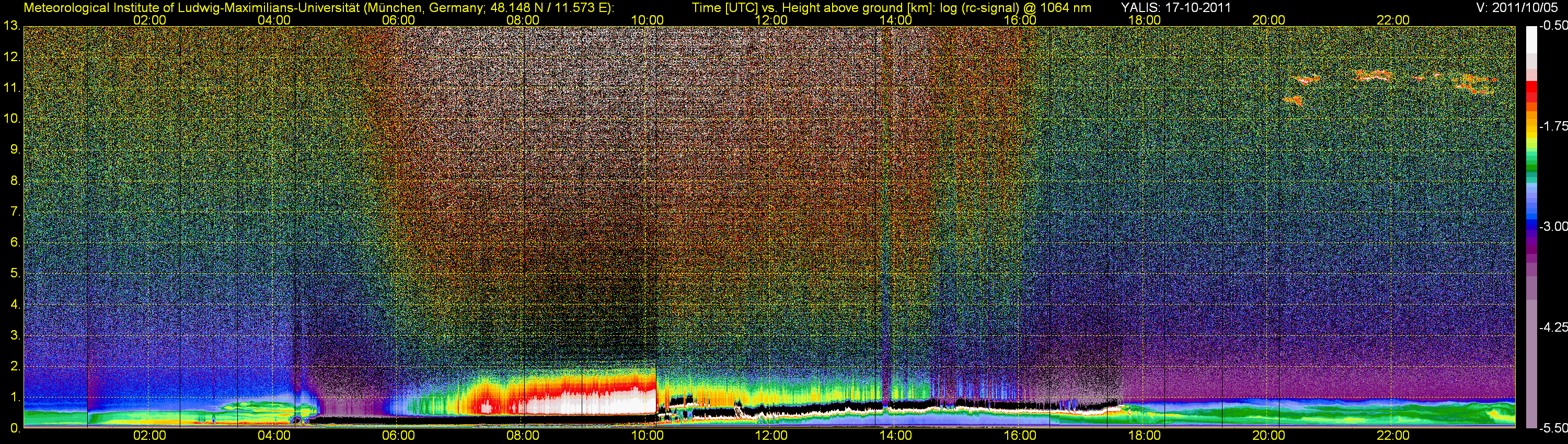
Task: Select the 06:00 label on the top time axis
Action: pos(399,20)
